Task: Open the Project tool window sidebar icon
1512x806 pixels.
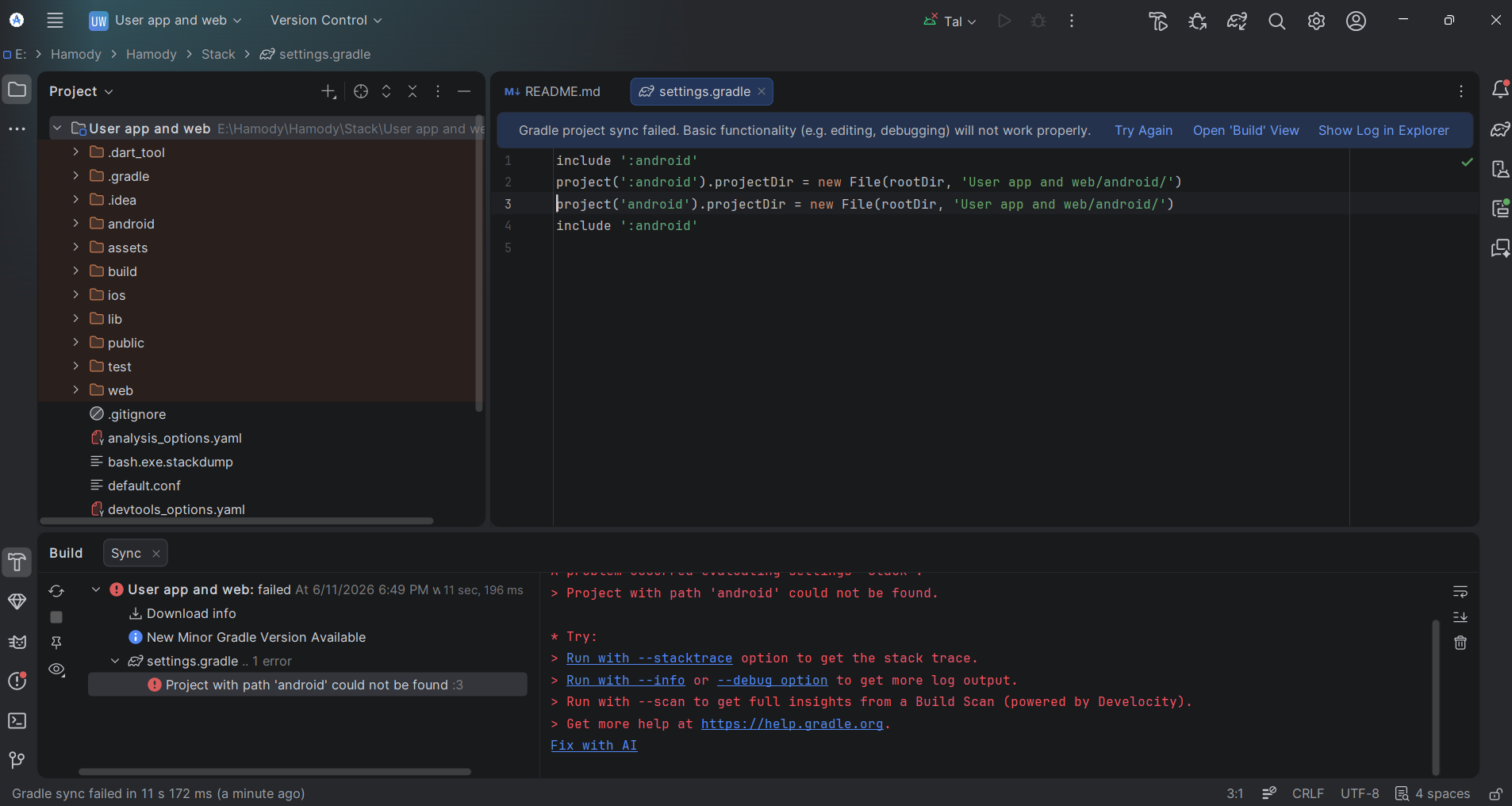Action: click(x=17, y=90)
